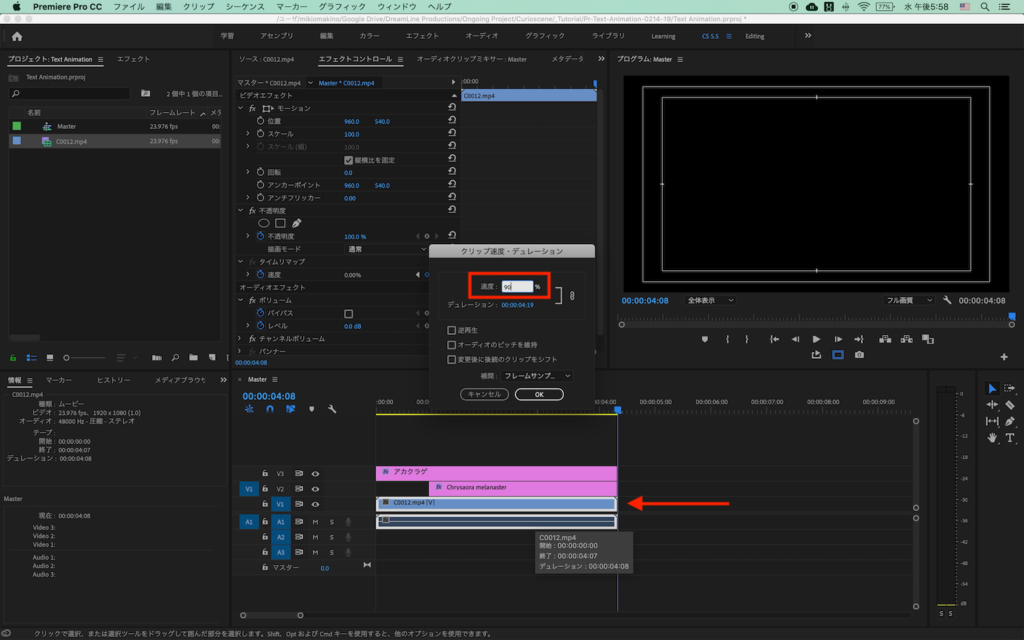Choose the Pen tool in the tools panel
This screenshot has width=1024, height=640.
click(x=1010, y=421)
